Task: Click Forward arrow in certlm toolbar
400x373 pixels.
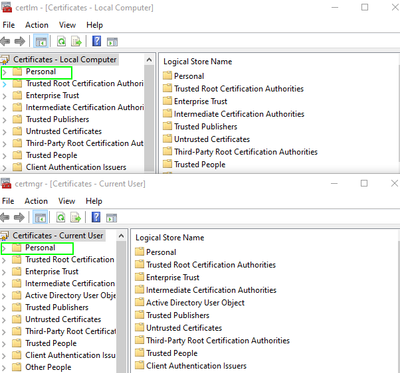Action: [20, 42]
